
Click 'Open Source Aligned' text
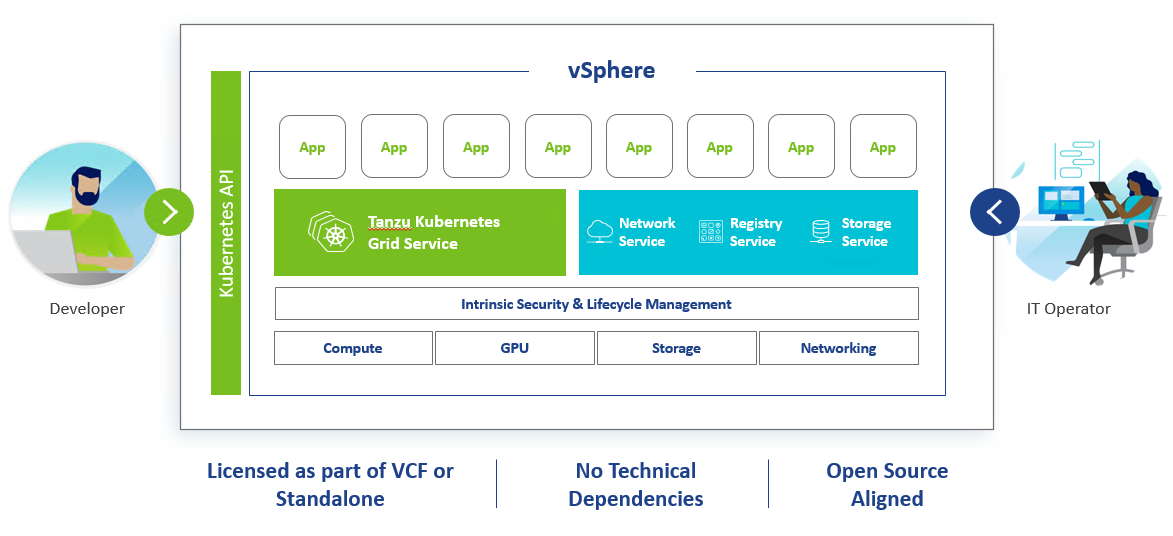(887, 484)
